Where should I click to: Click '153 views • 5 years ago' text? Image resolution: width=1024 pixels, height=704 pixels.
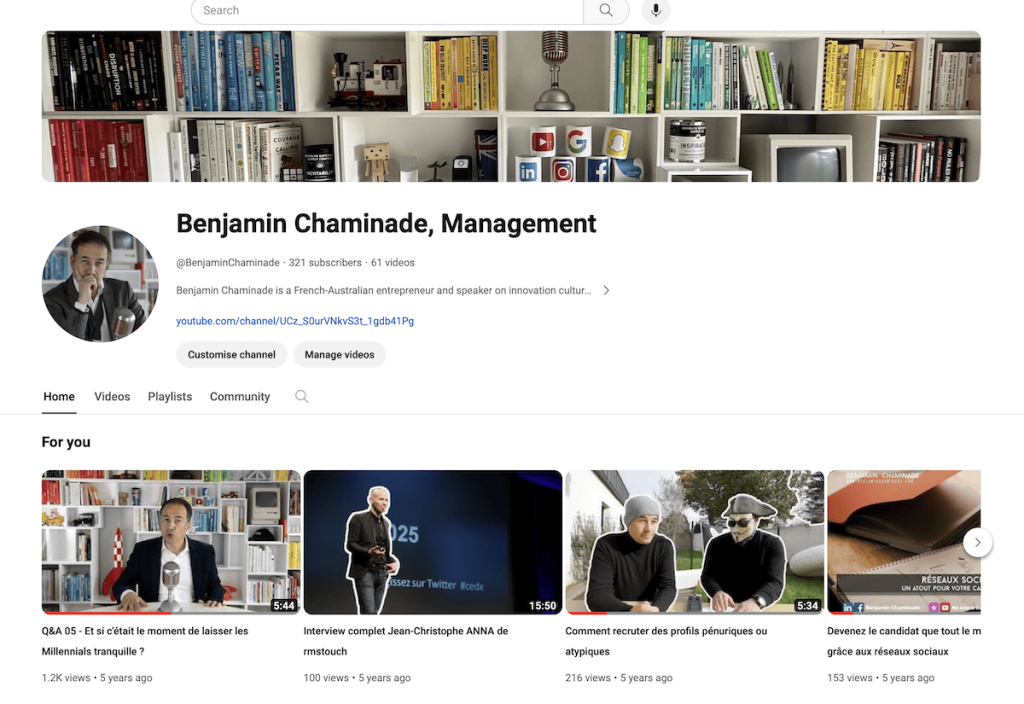881,678
